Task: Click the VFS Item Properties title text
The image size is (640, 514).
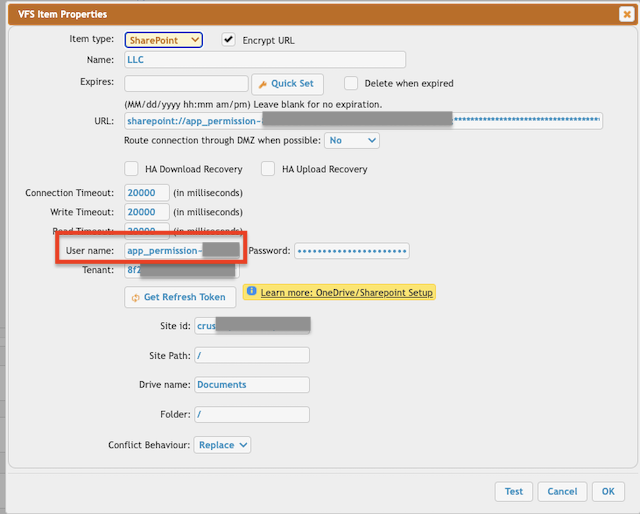Action: [x=62, y=14]
